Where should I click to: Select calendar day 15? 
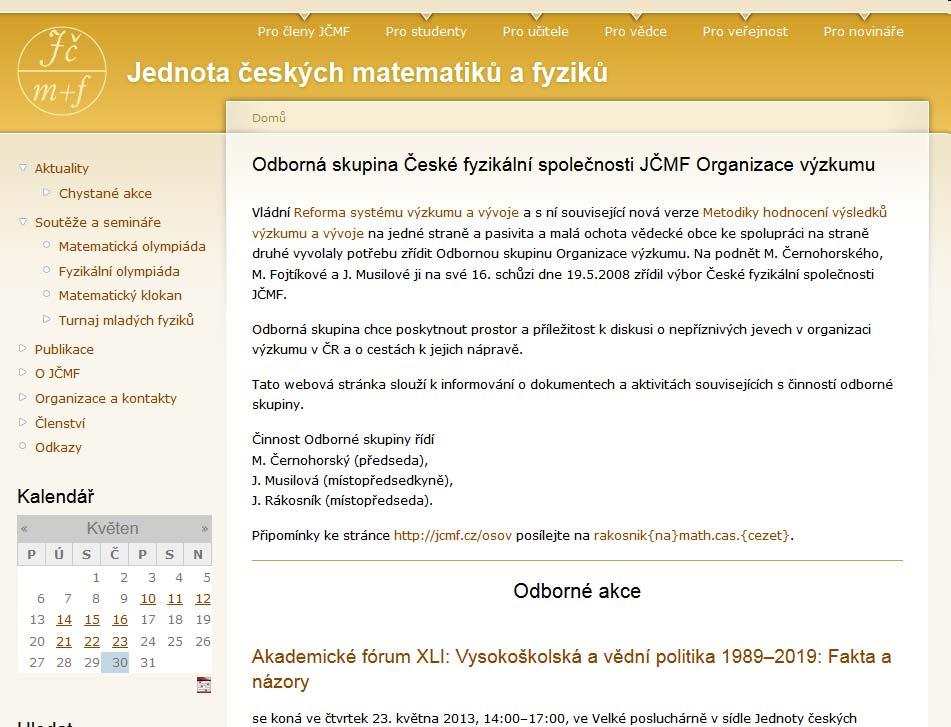[92, 620]
